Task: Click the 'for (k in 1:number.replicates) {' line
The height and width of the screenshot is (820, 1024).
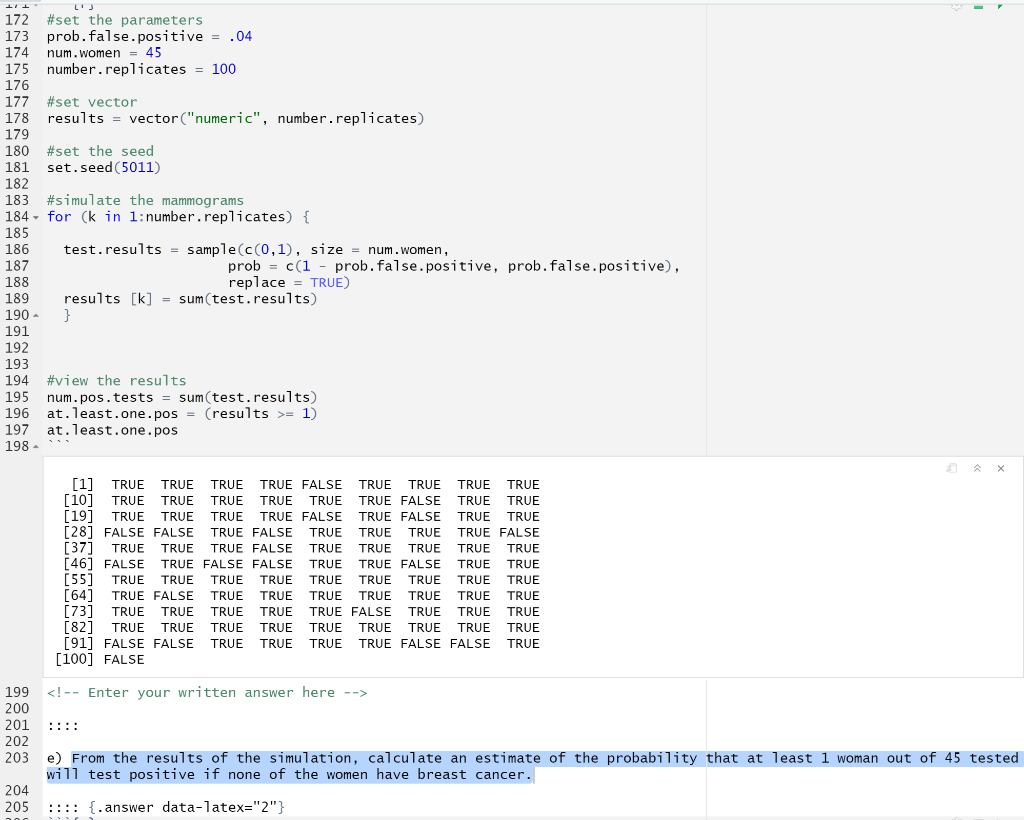Action: 178,217
